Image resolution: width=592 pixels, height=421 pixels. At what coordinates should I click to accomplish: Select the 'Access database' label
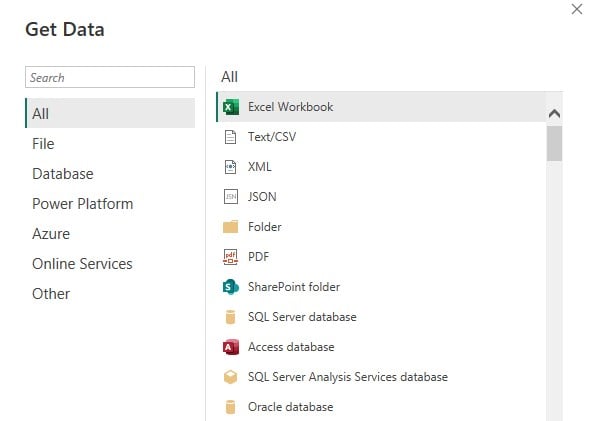click(x=291, y=347)
